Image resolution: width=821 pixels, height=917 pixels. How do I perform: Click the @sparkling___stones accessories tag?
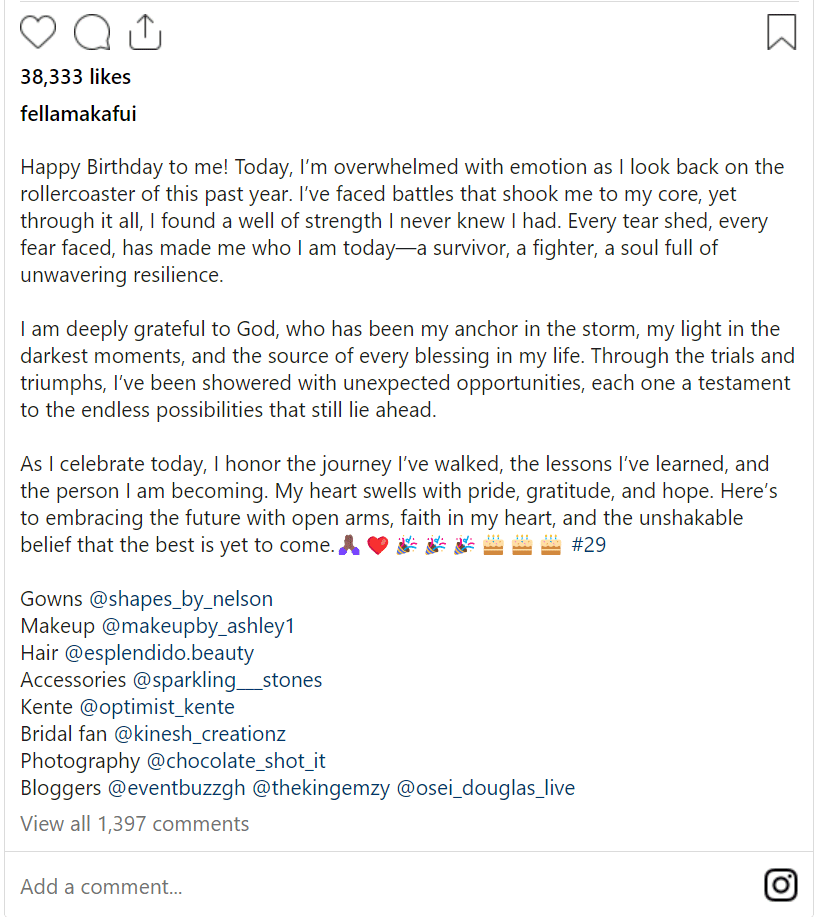pos(227,679)
